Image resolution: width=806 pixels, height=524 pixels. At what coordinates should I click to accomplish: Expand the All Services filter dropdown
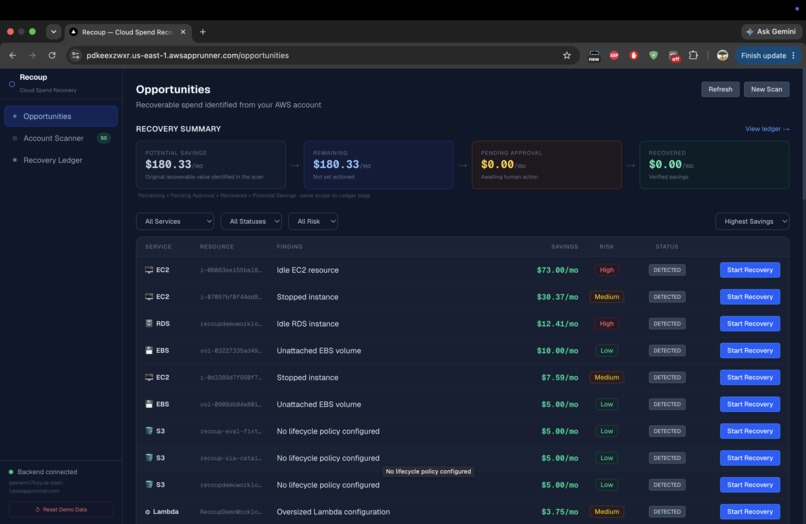[175, 222]
